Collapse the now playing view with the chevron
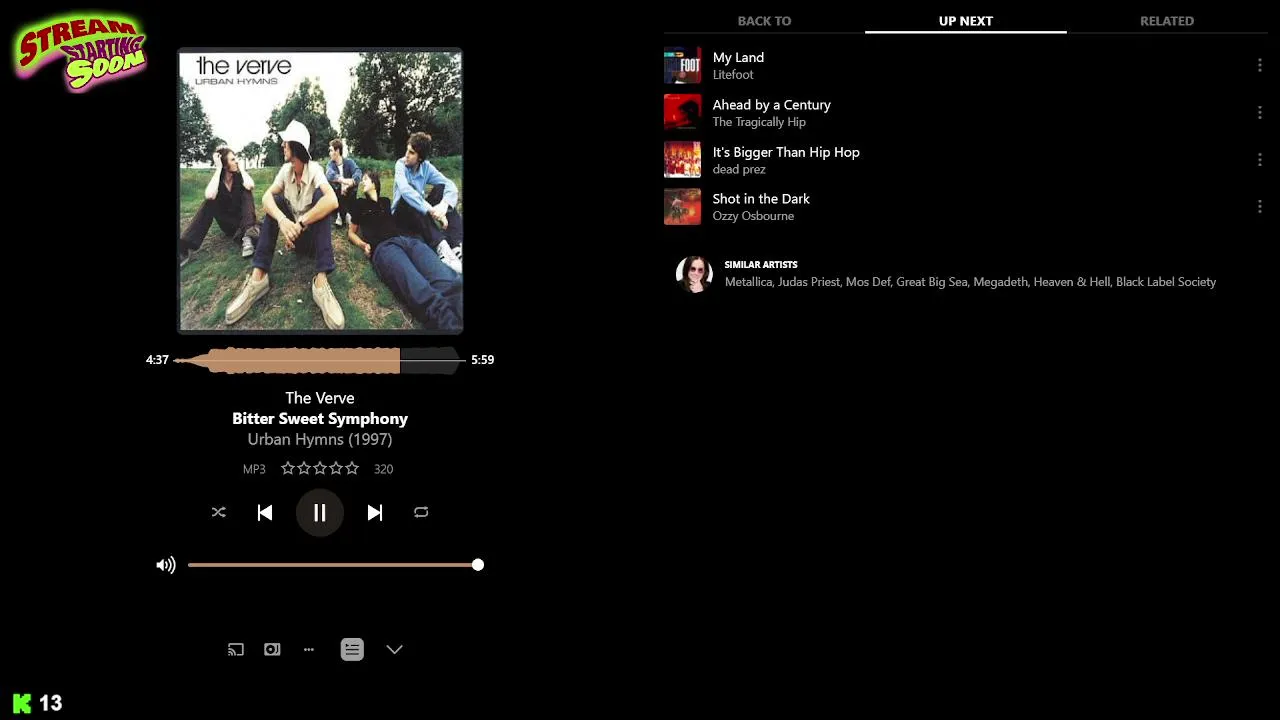Image resolution: width=1280 pixels, height=720 pixels. pos(395,649)
